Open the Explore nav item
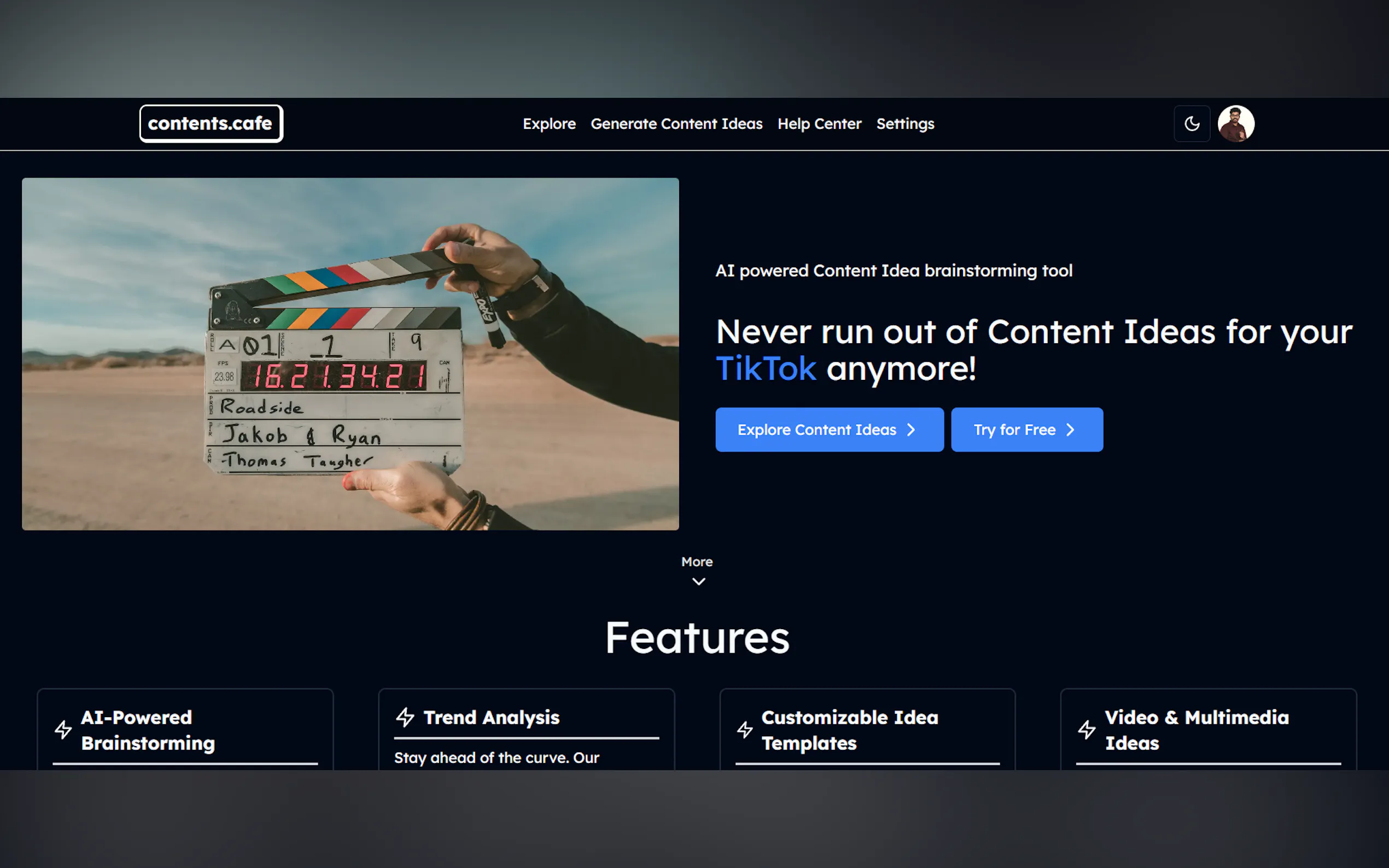 coord(549,124)
